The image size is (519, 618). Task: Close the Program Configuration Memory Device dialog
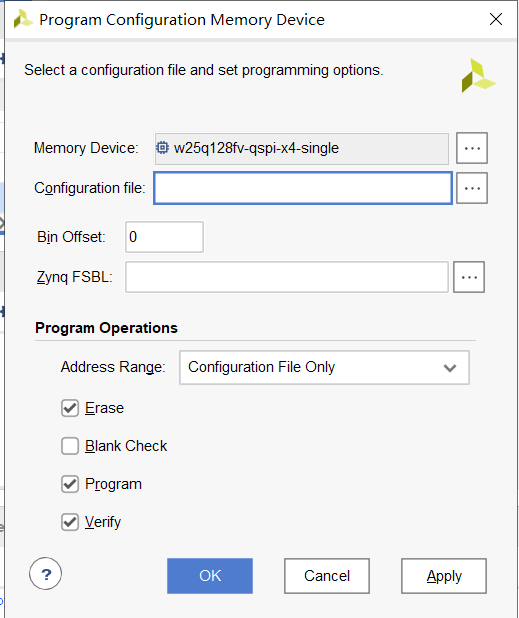point(496,19)
